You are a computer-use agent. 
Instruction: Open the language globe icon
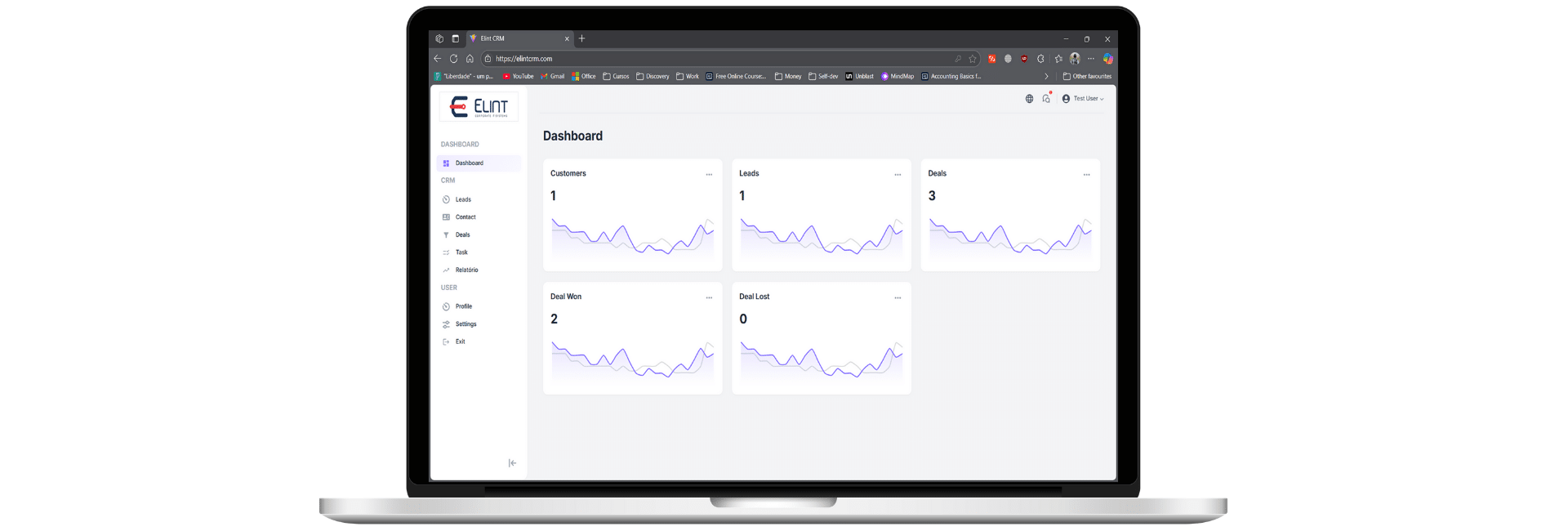pyautogui.click(x=1029, y=99)
